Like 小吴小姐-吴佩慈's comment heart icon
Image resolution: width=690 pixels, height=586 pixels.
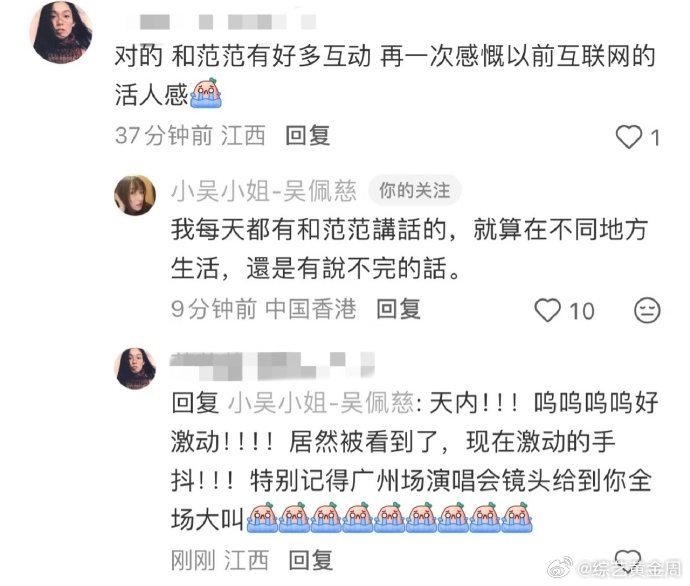coord(547,310)
